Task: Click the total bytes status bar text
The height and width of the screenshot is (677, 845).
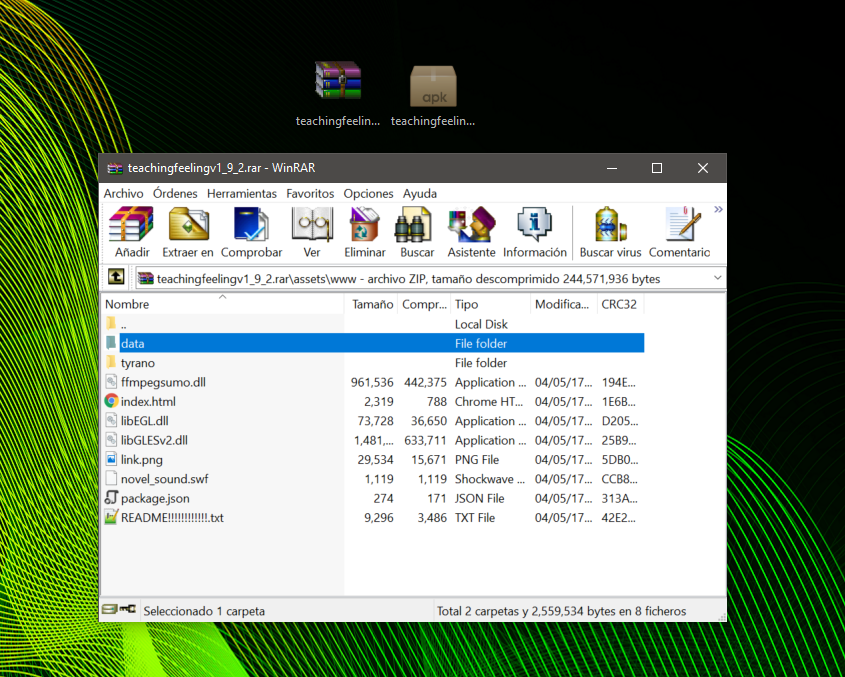Action: pos(561,611)
